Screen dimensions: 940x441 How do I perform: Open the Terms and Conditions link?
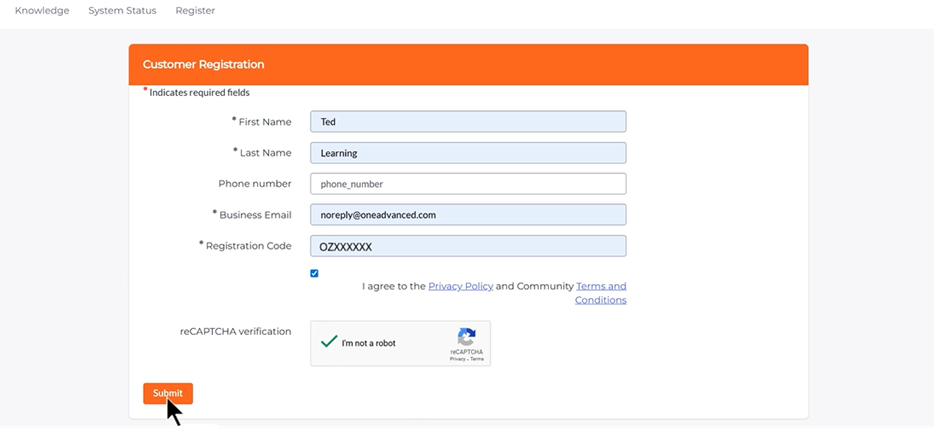pyautogui.click(x=601, y=293)
